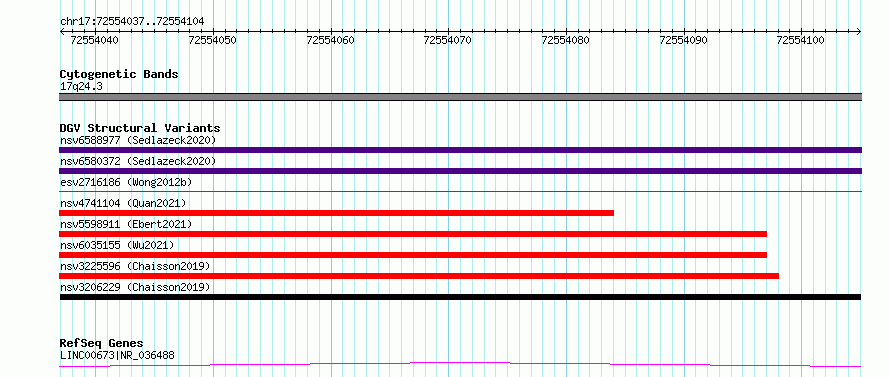
Task: Click the red bar under nsv6035155
Action: tap(413, 255)
